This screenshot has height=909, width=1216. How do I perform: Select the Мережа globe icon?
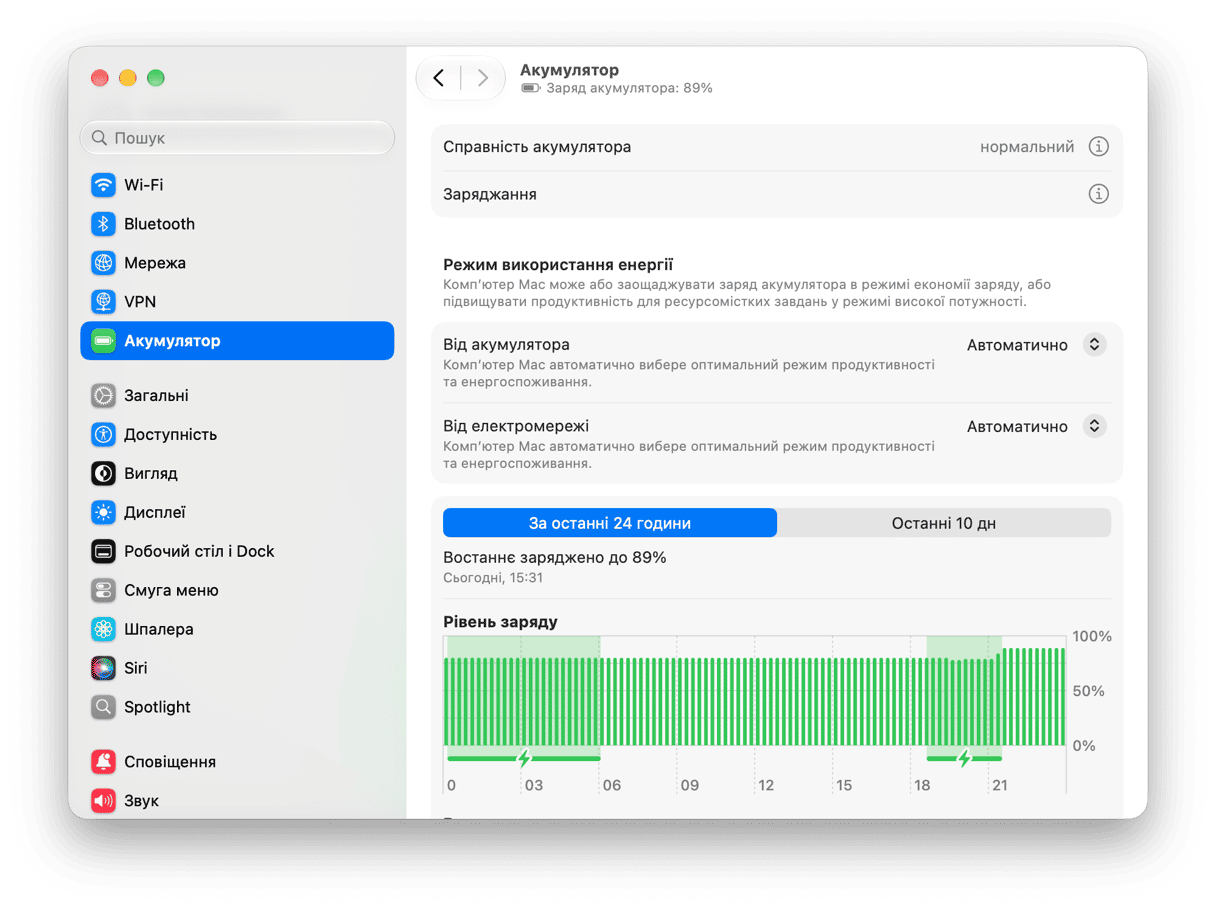point(103,263)
